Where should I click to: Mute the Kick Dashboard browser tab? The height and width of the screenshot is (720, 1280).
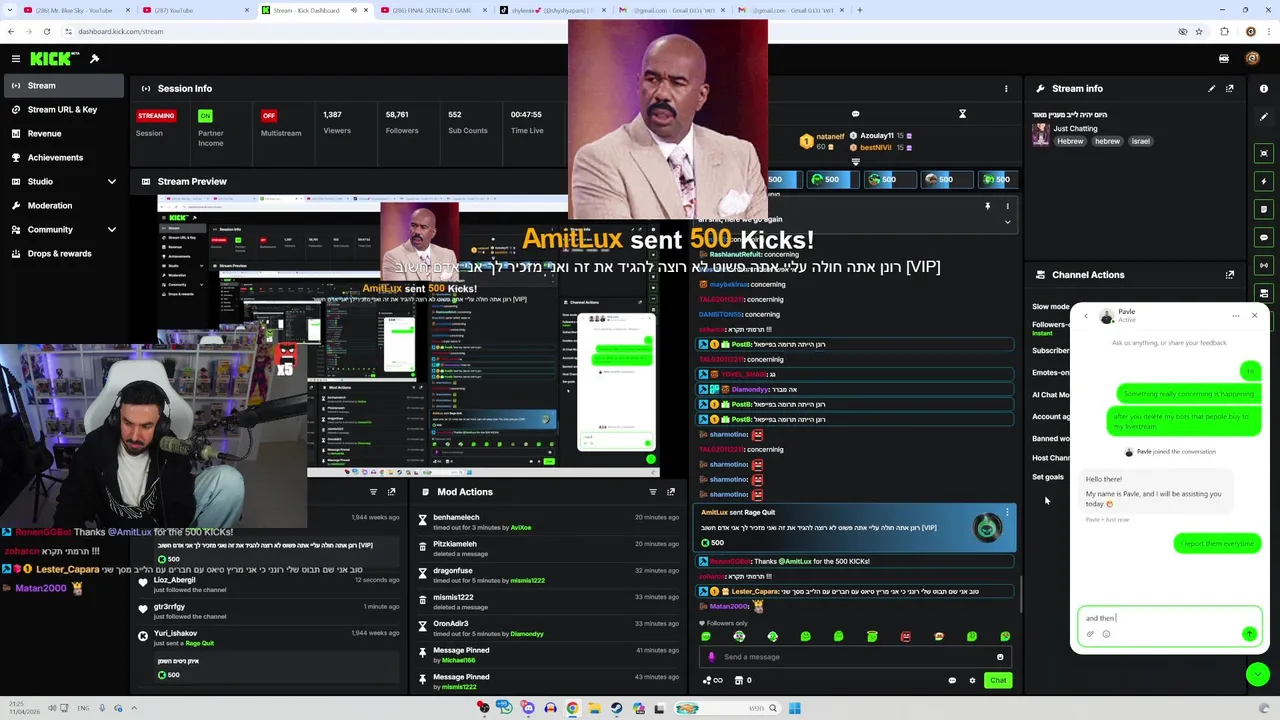click(353, 10)
